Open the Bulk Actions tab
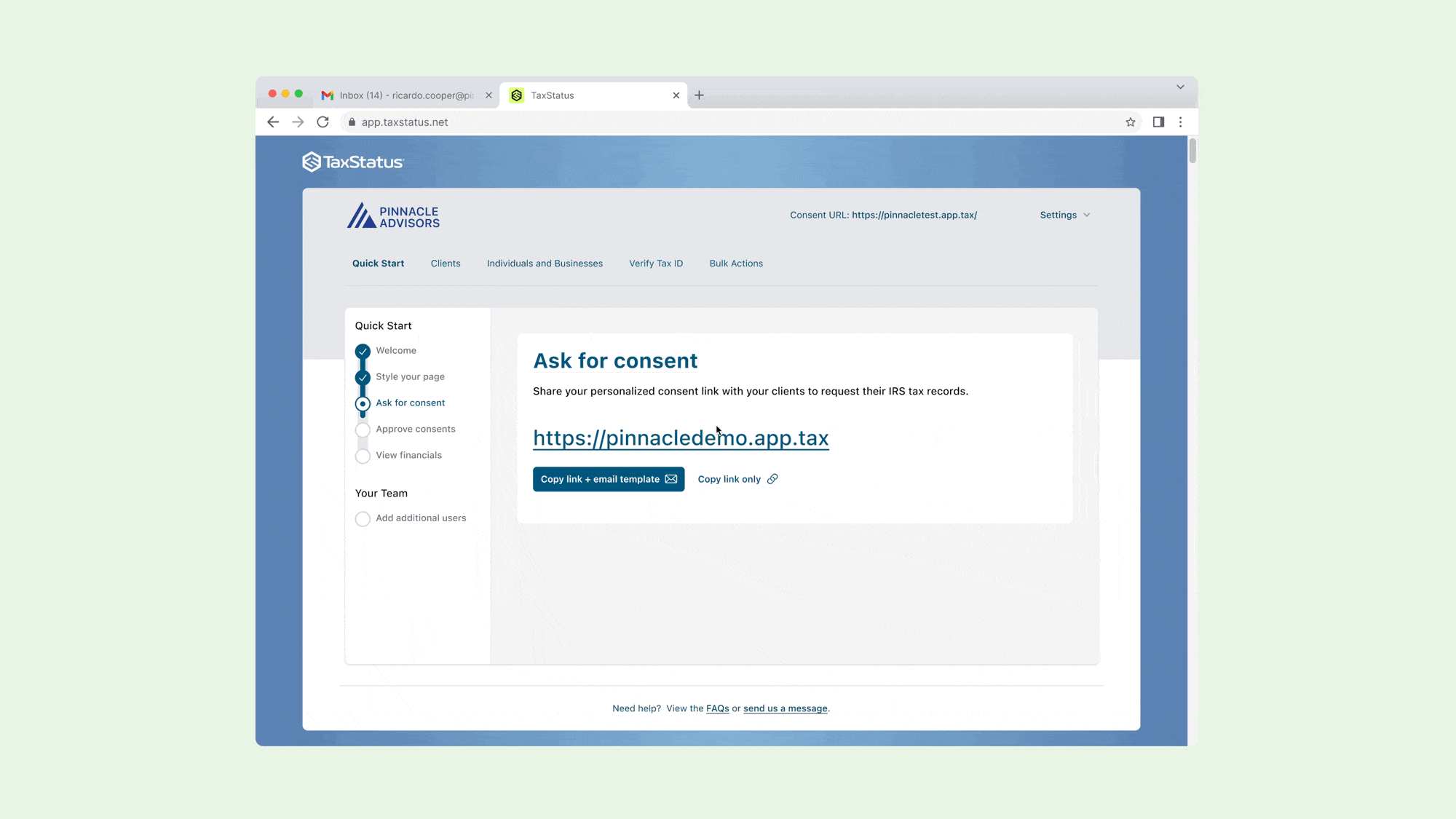Screen dimensions: 1456x819 (x=735, y=264)
